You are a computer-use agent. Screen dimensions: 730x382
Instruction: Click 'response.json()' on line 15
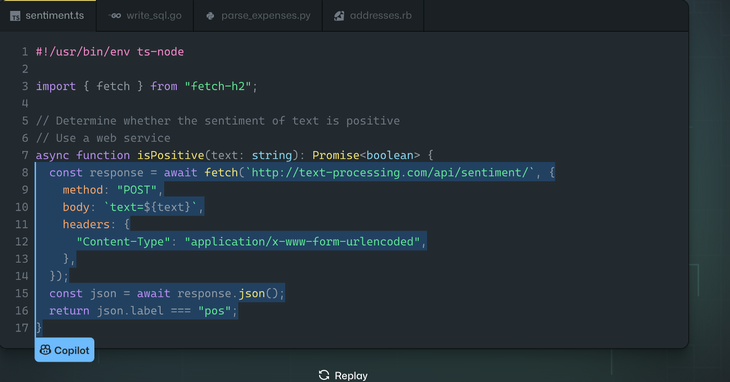[228, 294]
